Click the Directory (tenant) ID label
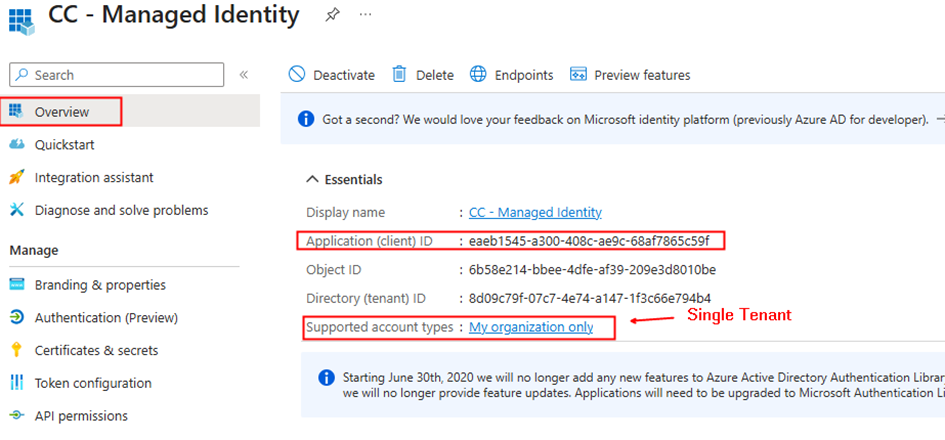The width and height of the screenshot is (945, 440). pos(366,298)
